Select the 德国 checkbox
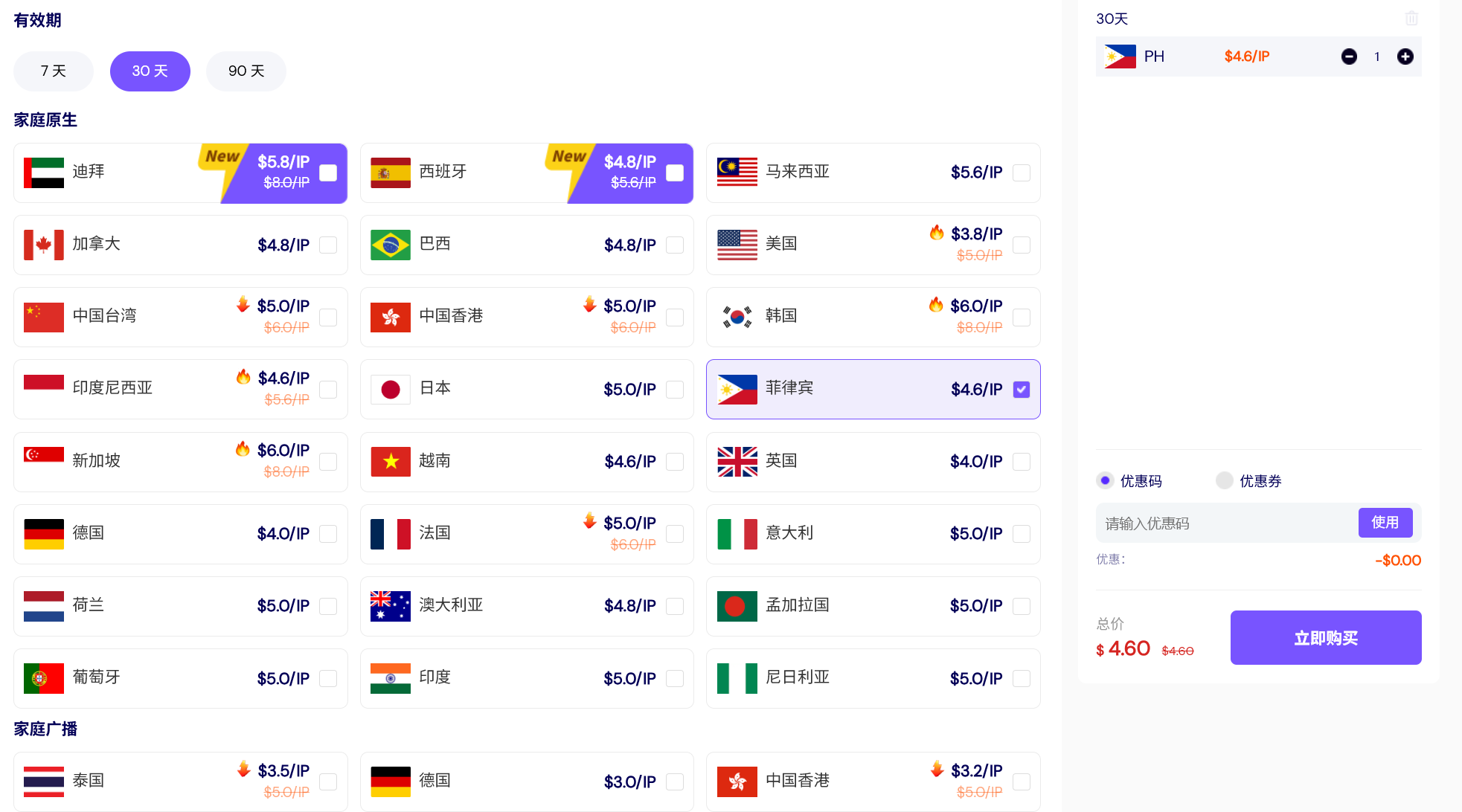The height and width of the screenshot is (812, 1462). pyautogui.click(x=328, y=533)
